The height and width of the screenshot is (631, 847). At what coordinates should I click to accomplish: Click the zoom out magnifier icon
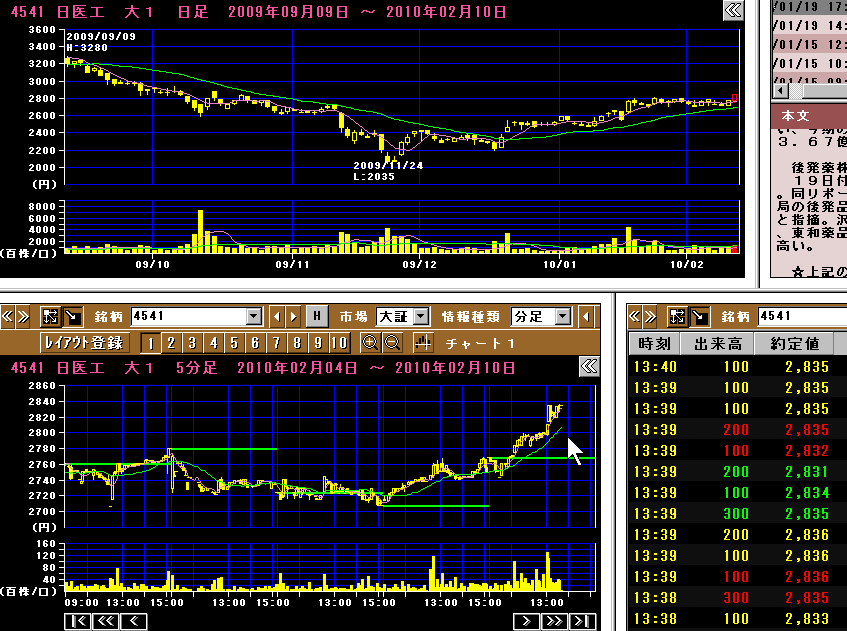coord(391,343)
